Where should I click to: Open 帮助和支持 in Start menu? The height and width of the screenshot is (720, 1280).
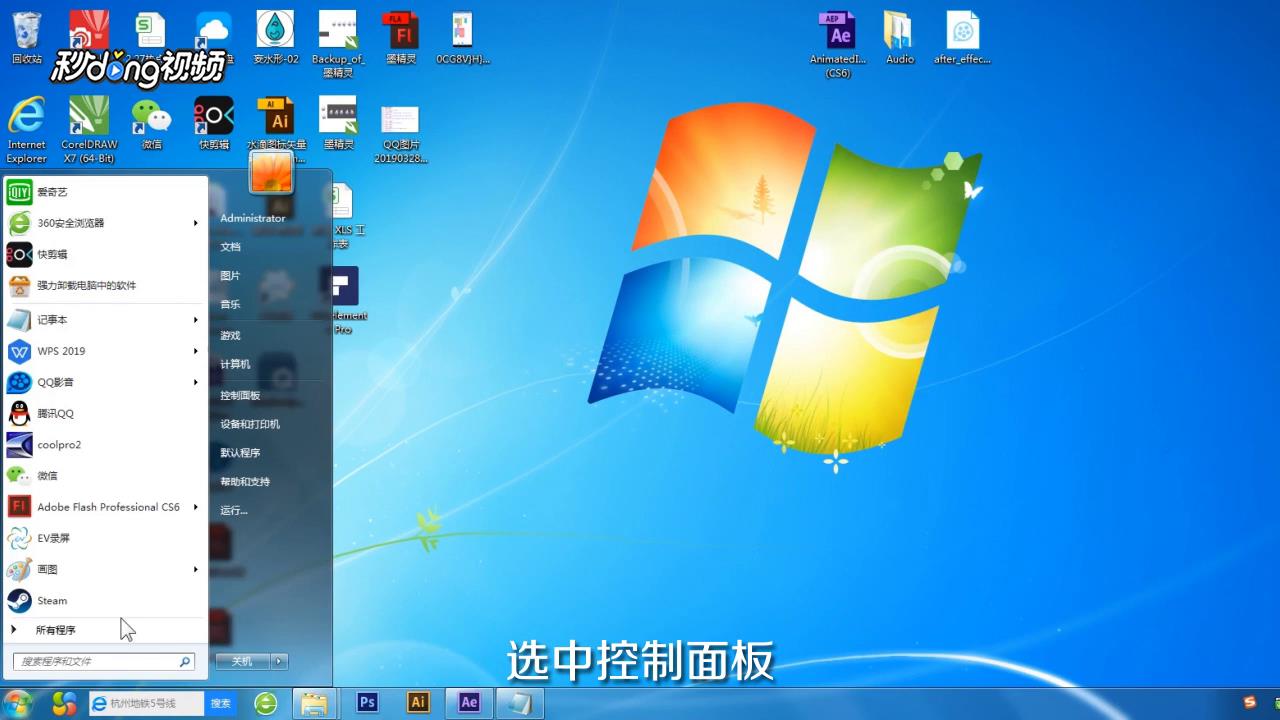pos(245,482)
